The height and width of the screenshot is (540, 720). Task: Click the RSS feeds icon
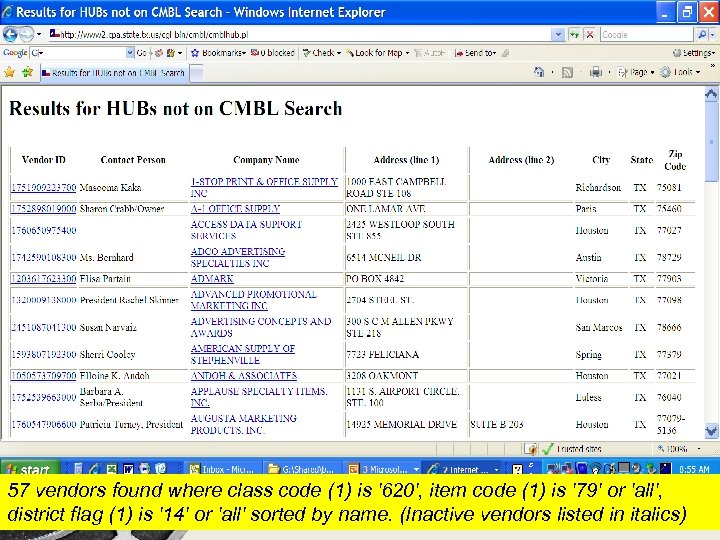568,73
